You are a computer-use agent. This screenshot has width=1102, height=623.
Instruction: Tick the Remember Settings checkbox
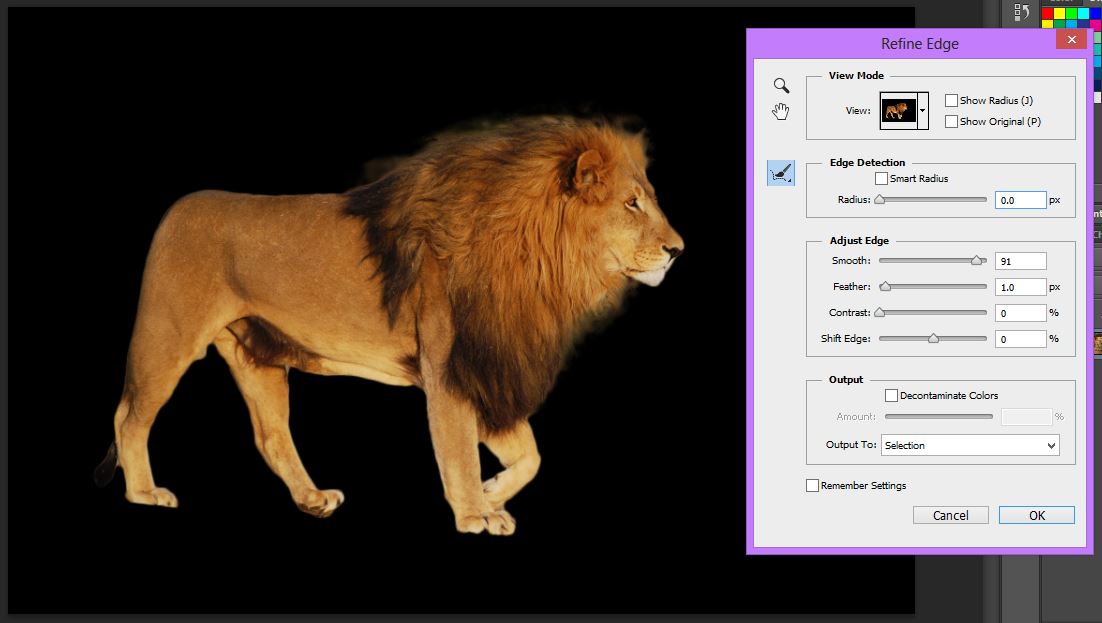tap(812, 485)
